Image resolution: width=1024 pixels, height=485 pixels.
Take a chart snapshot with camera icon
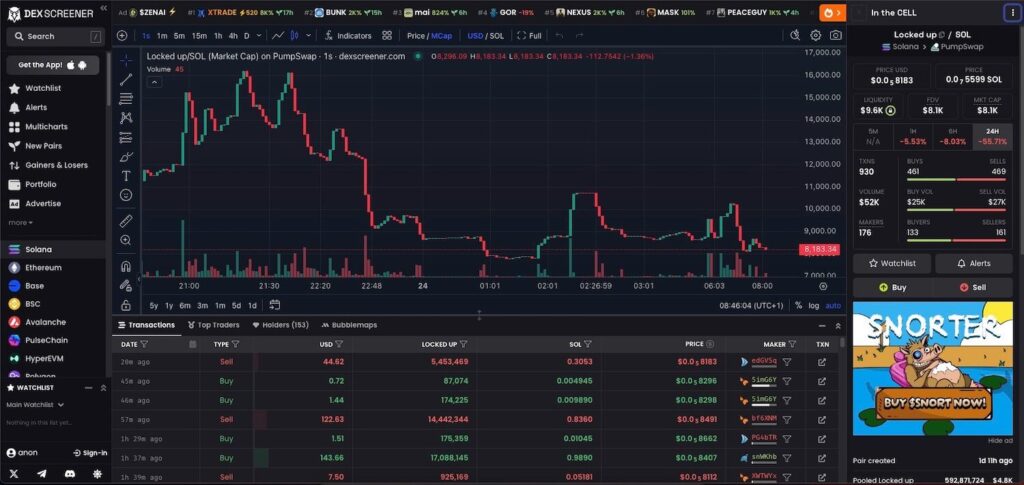[836, 36]
